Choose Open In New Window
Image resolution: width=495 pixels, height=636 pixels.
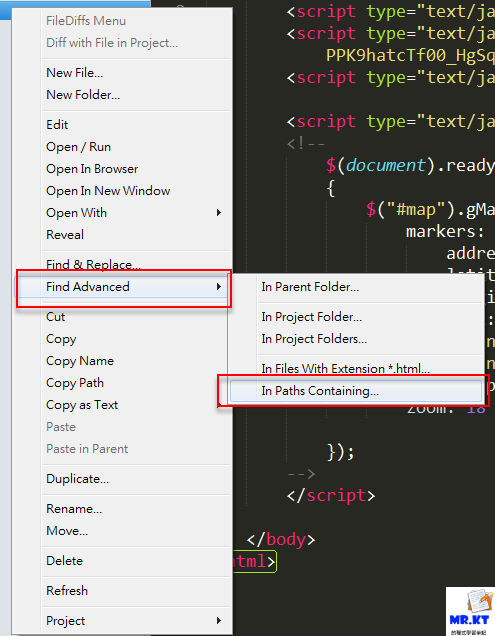[x=108, y=191]
